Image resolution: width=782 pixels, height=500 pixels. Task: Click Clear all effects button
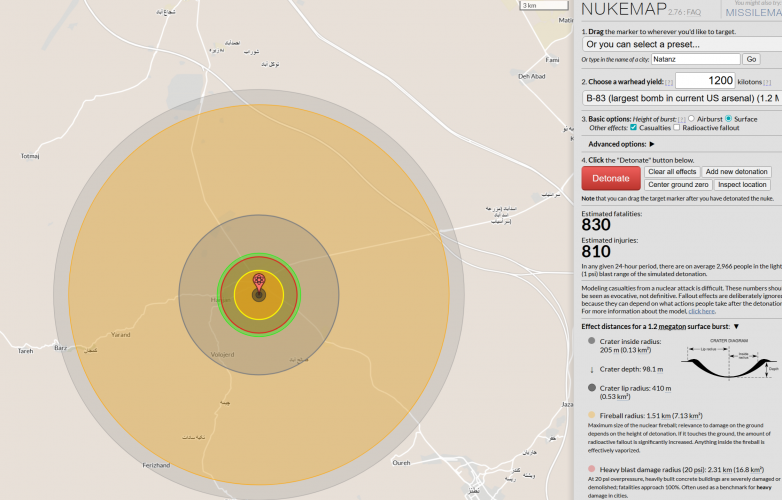pyautogui.click(x=671, y=172)
